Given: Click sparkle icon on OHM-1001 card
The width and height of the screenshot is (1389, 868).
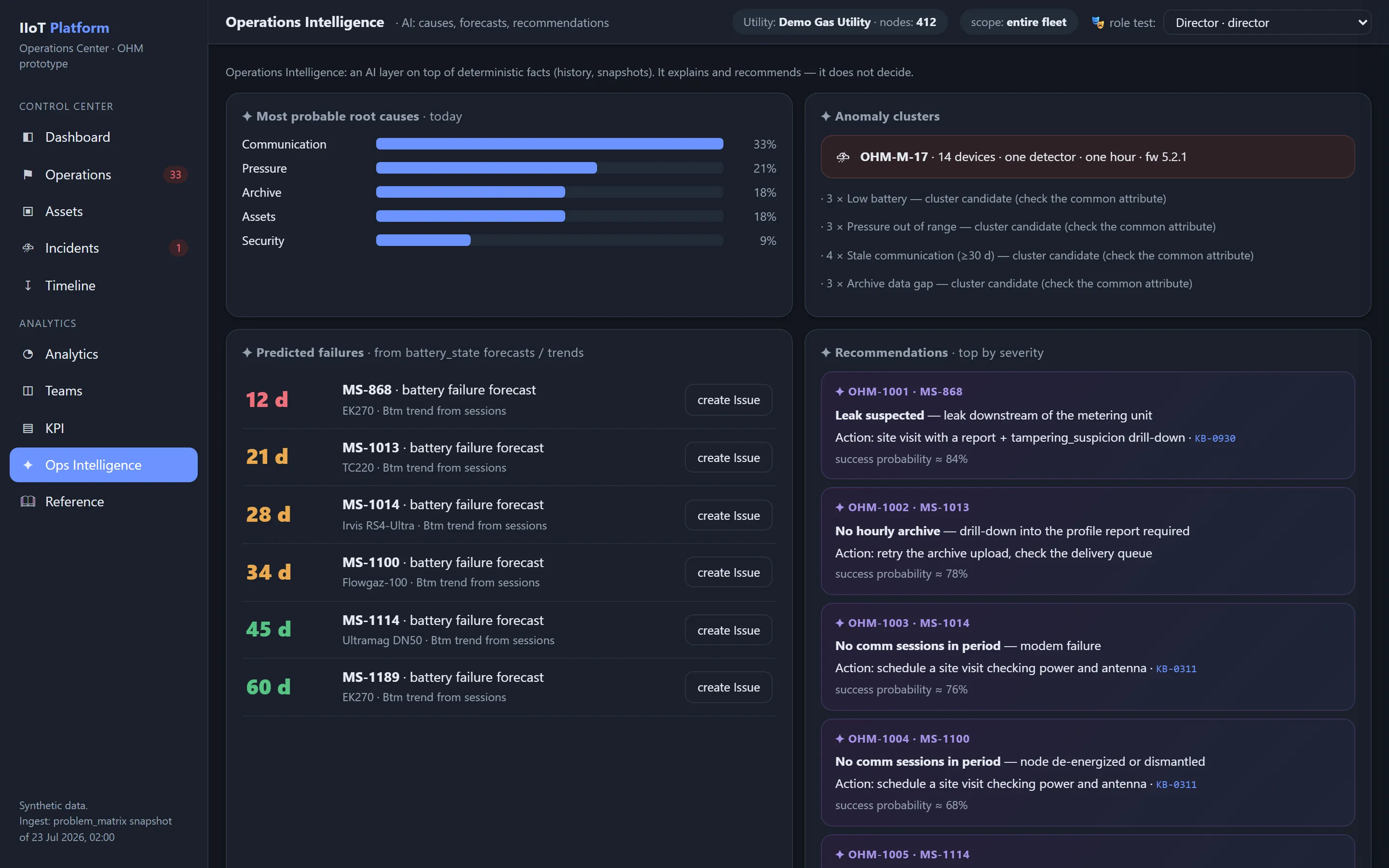Looking at the screenshot, I should (840, 392).
